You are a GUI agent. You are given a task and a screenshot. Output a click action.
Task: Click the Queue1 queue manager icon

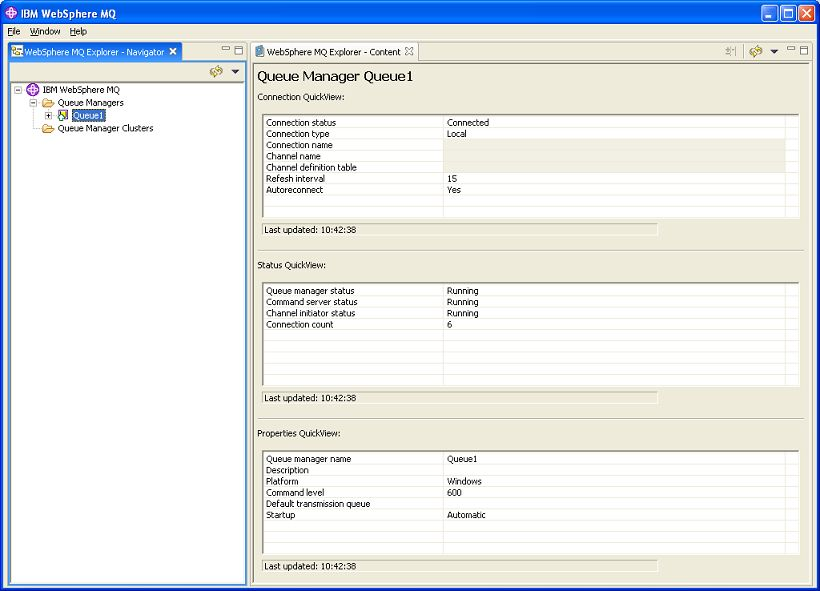point(63,115)
